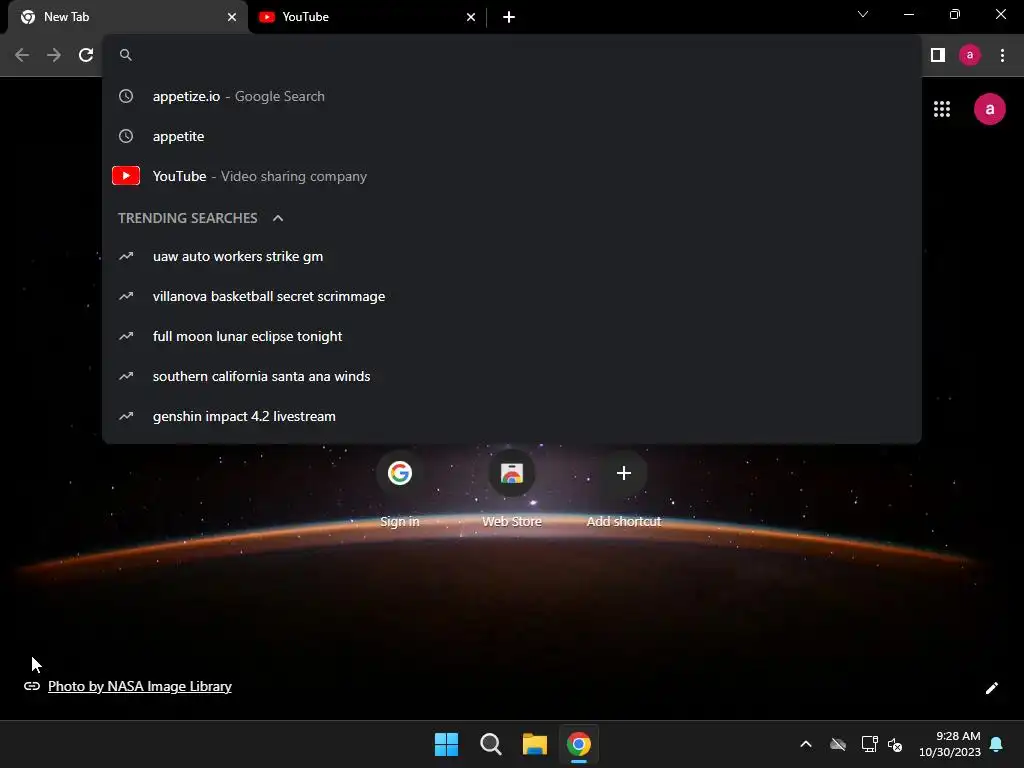Open the notification bell icon
1024x768 pixels.
point(997,744)
